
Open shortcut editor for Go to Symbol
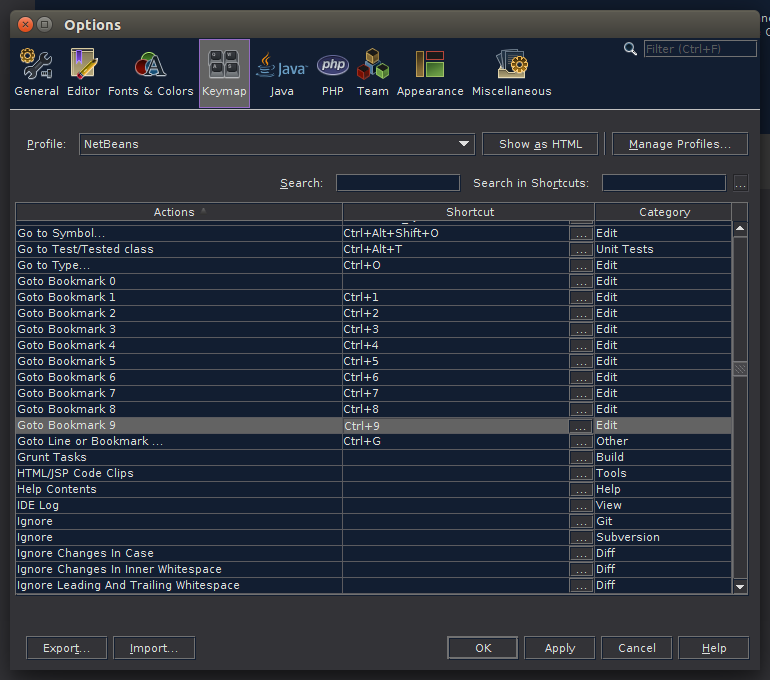point(581,234)
